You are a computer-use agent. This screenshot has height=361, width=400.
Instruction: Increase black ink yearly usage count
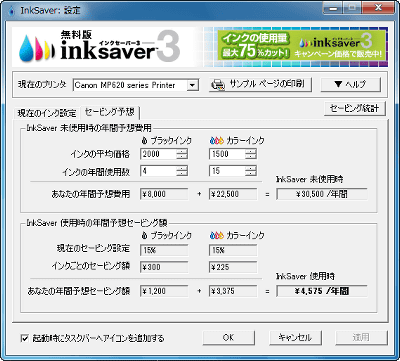click(182, 168)
